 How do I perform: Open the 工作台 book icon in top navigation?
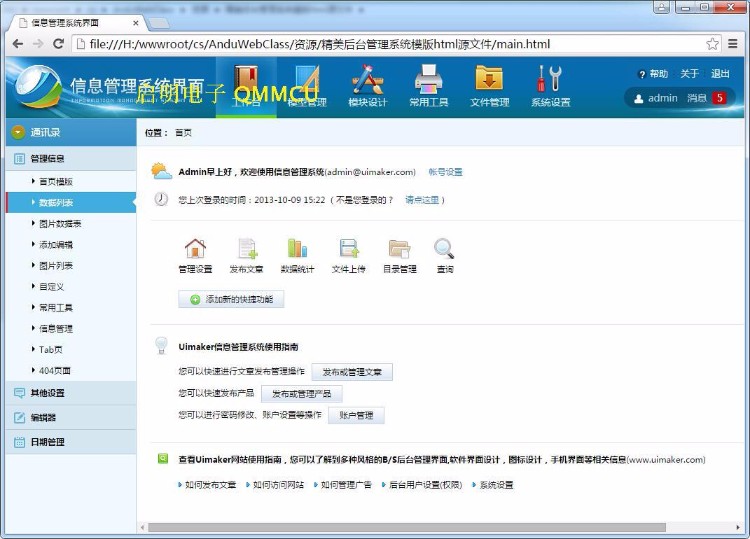[x=246, y=79]
